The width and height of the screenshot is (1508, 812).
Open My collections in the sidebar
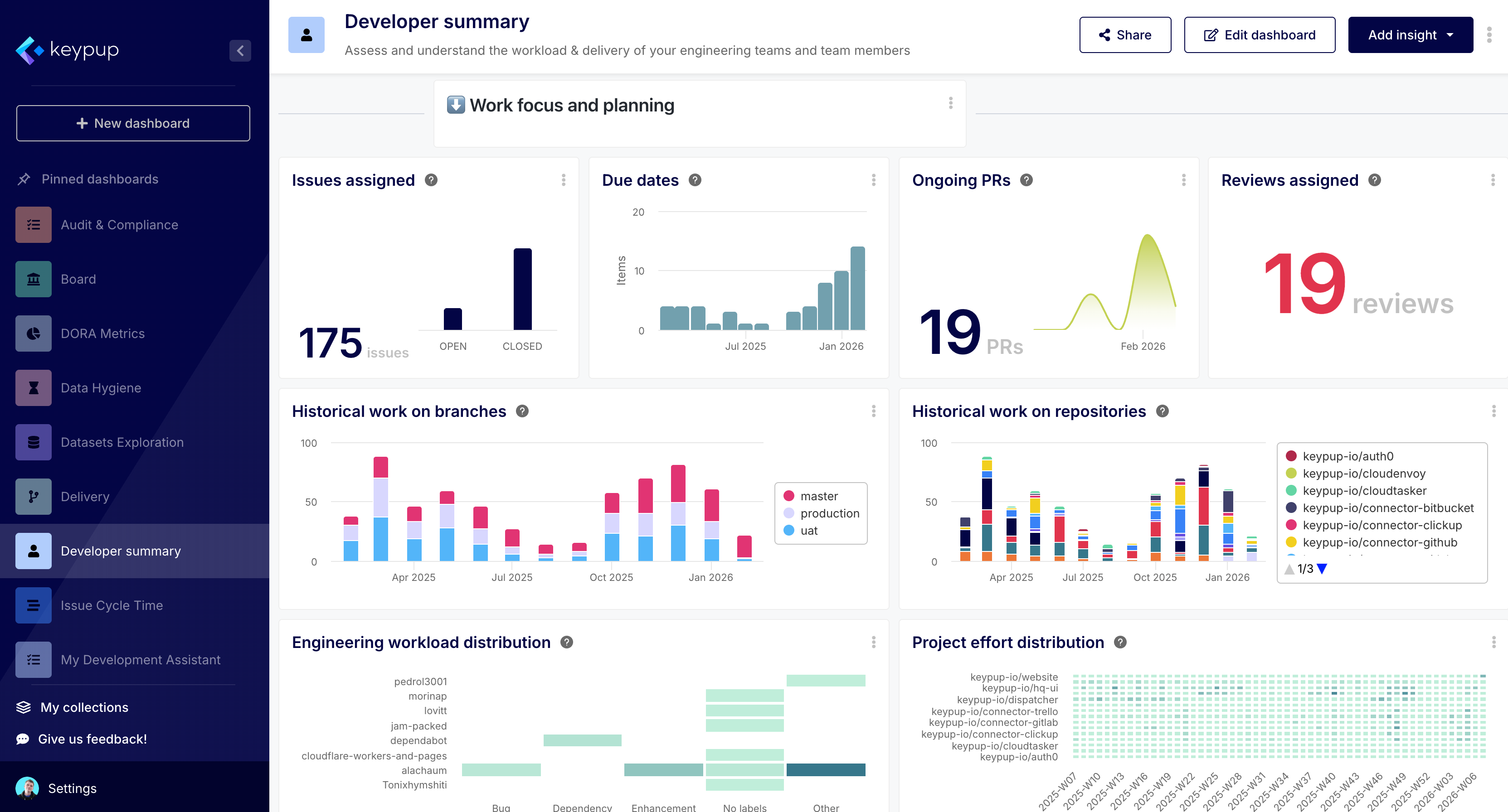[84, 707]
